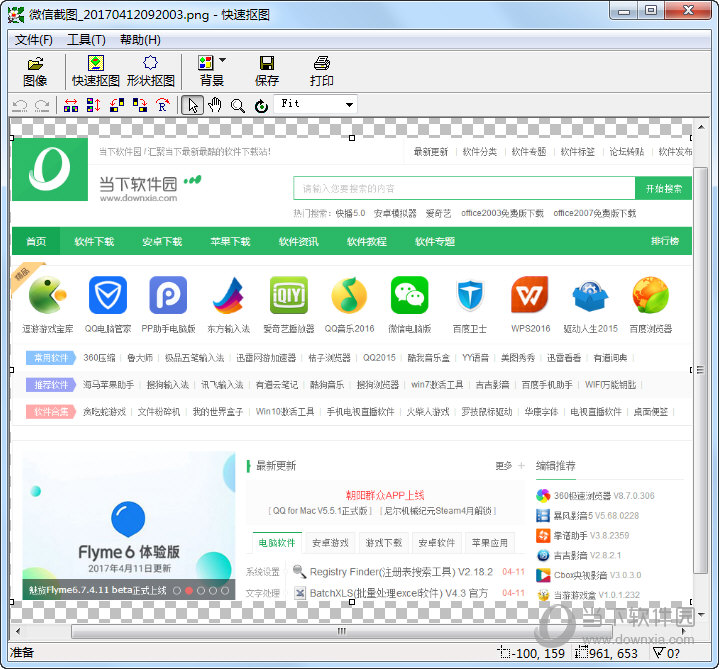Flip the image horizontally
The image size is (719, 669).
pos(71,105)
